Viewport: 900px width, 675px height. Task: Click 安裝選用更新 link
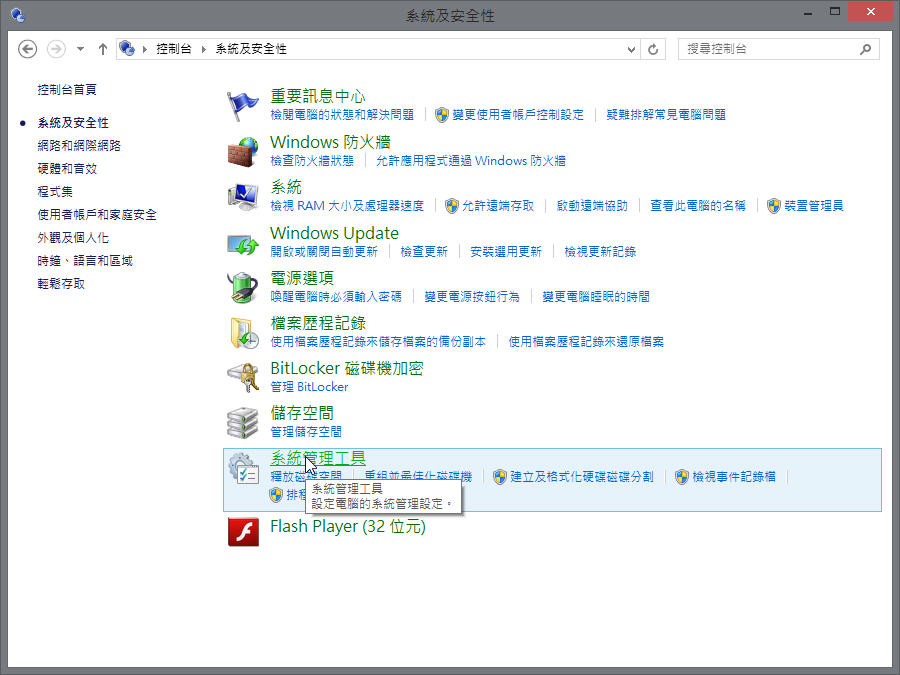click(x=506, y=251)
